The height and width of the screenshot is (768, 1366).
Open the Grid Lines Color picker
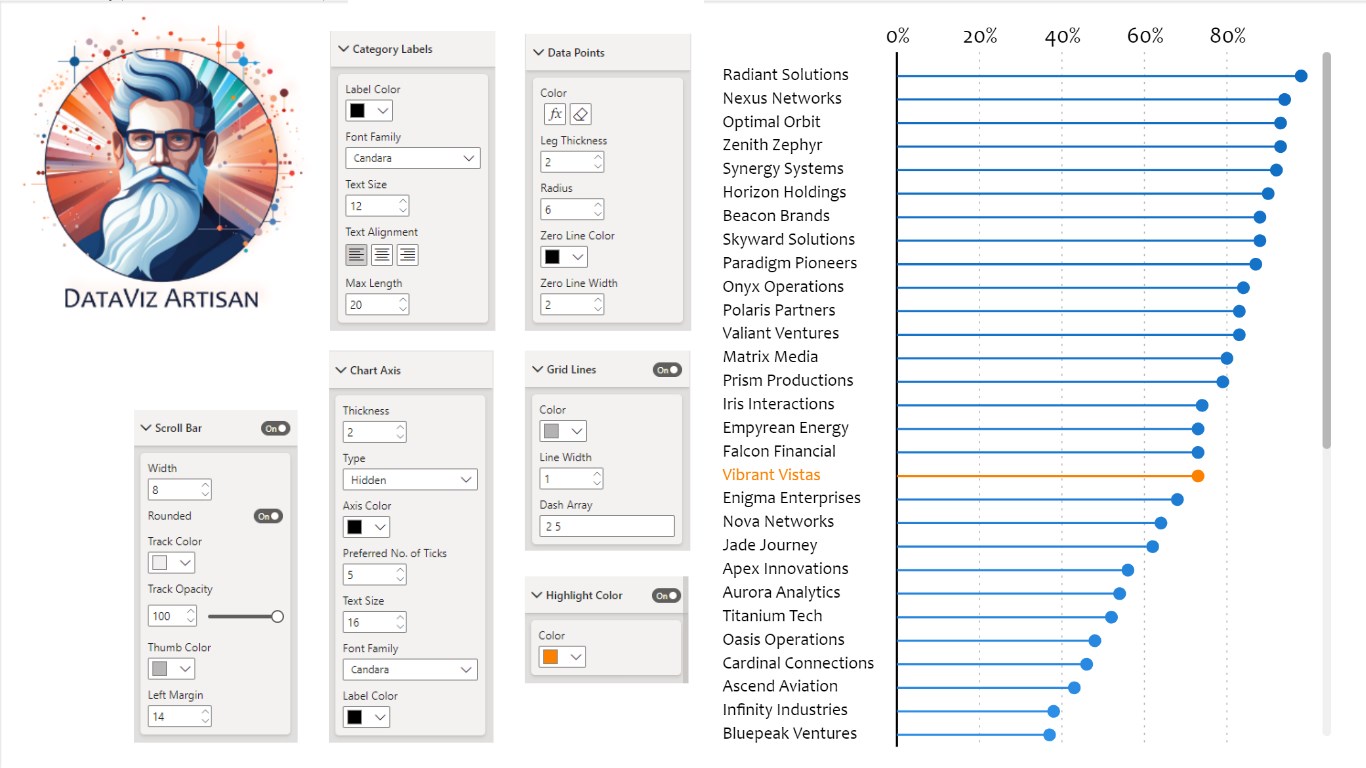tap(563, 431)
